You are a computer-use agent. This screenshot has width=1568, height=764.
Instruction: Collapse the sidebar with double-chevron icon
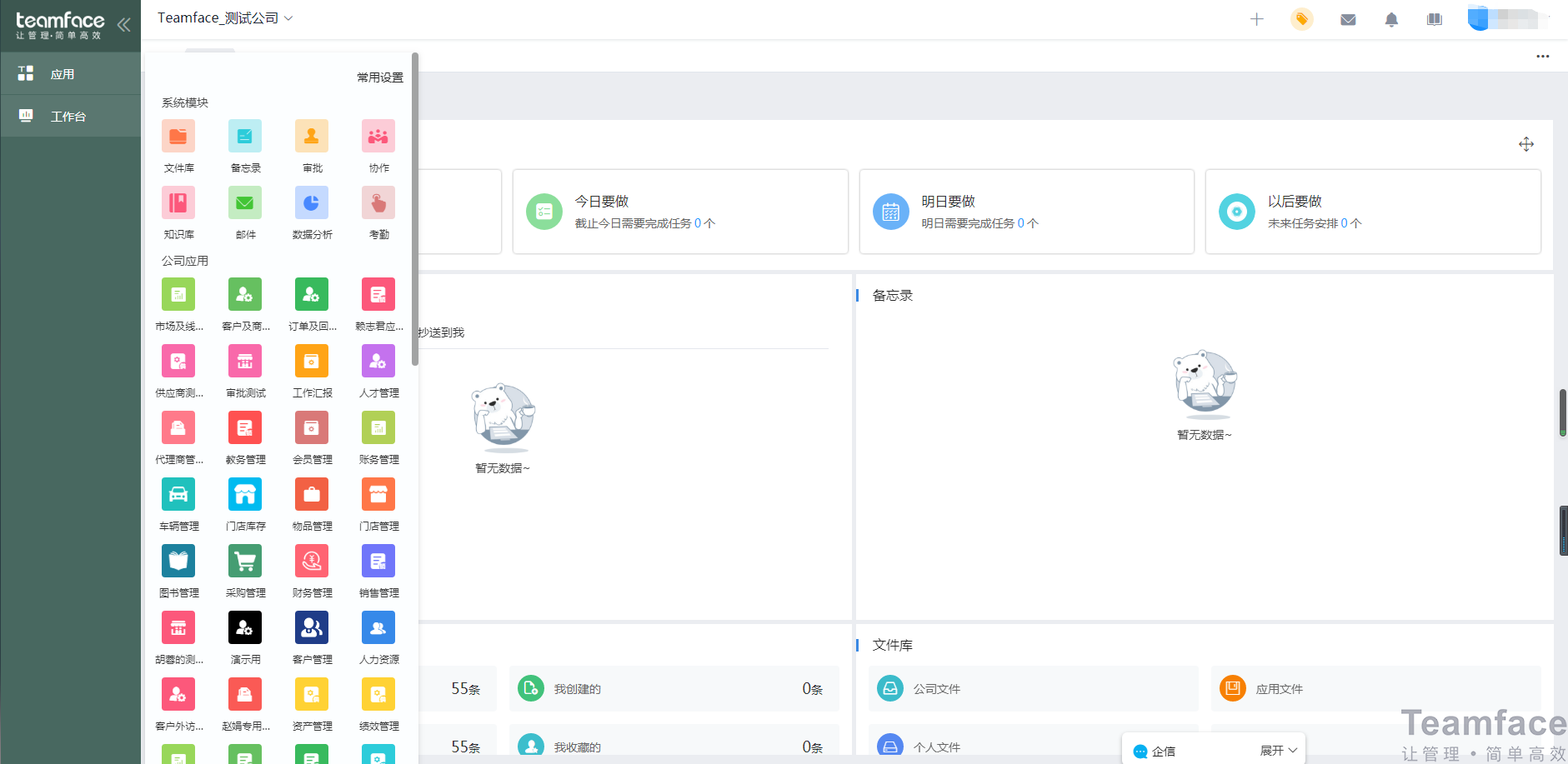click(x=123, y=24)
